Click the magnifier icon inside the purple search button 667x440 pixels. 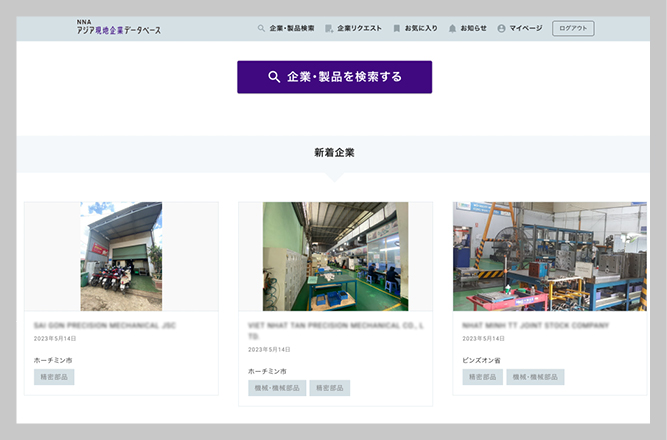click(274, 77)
